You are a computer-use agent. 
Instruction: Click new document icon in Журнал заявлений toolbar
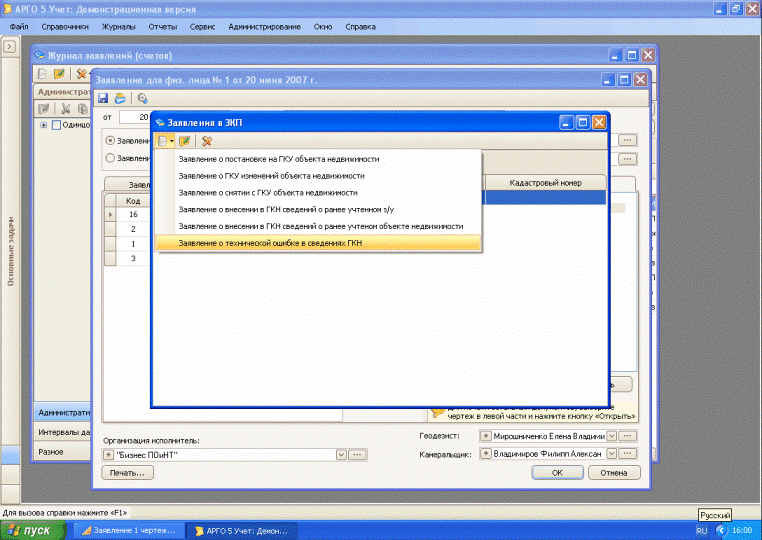43,73
